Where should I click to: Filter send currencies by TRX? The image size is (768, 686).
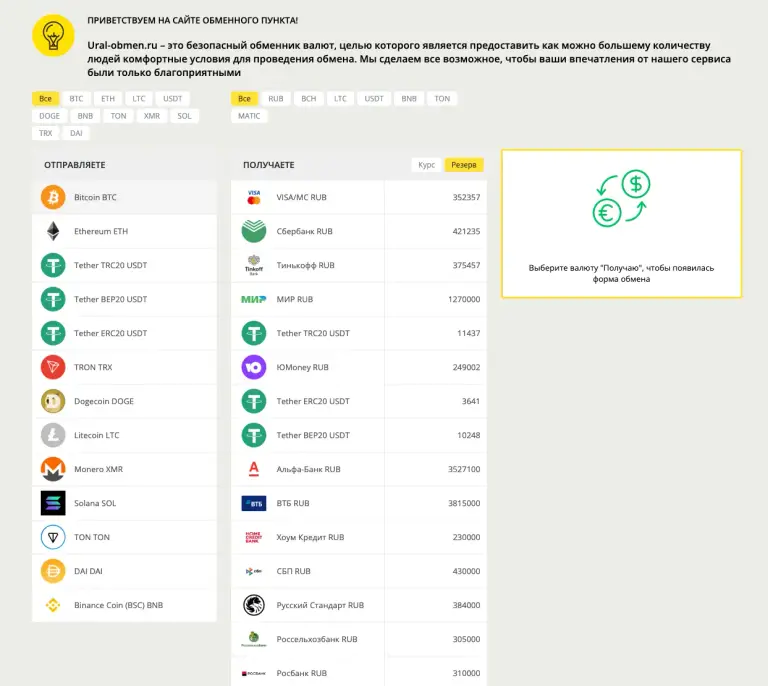pos(46,133)
